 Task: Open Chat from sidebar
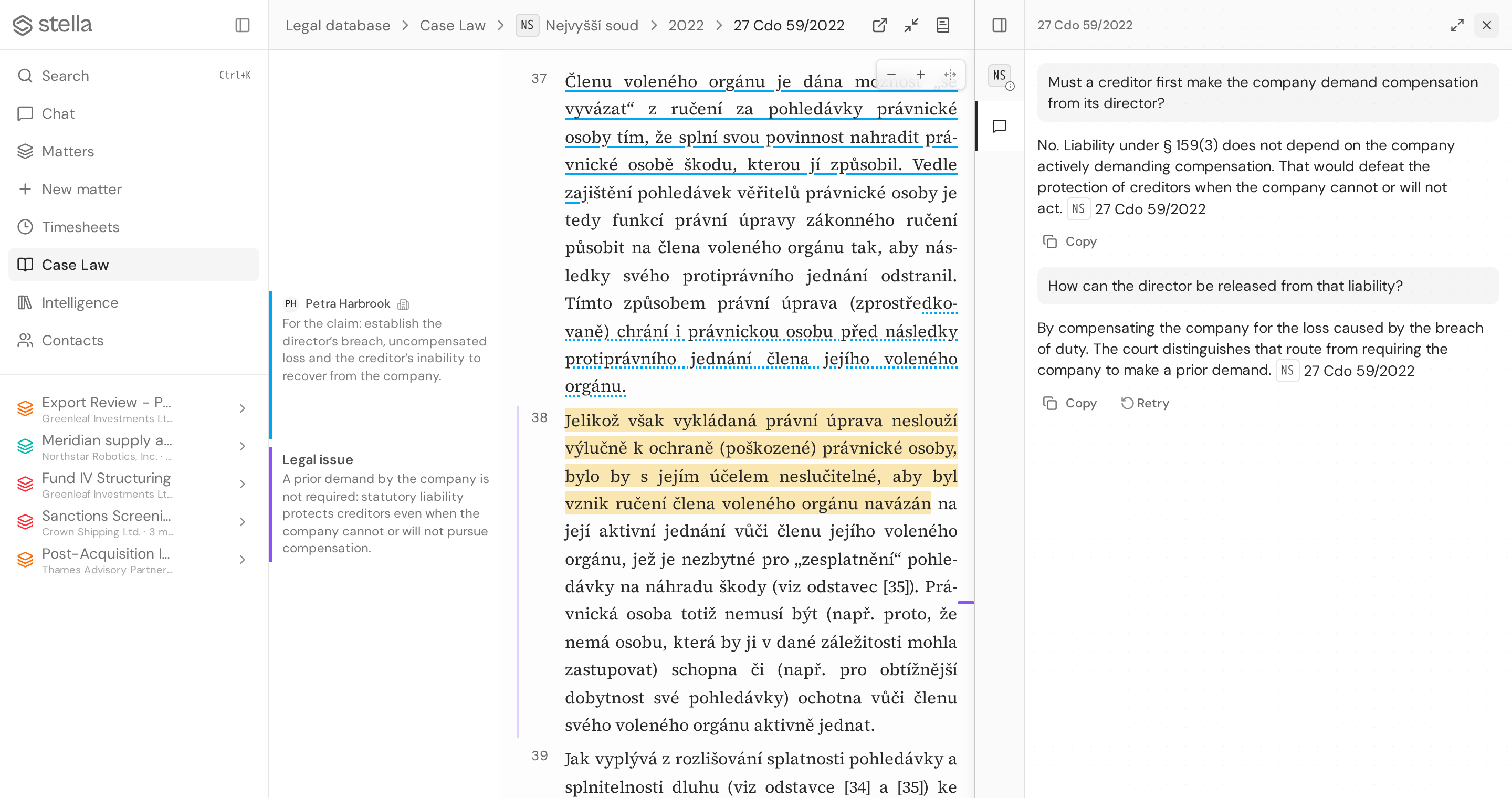pyautogui.click(x=134, y=113)
